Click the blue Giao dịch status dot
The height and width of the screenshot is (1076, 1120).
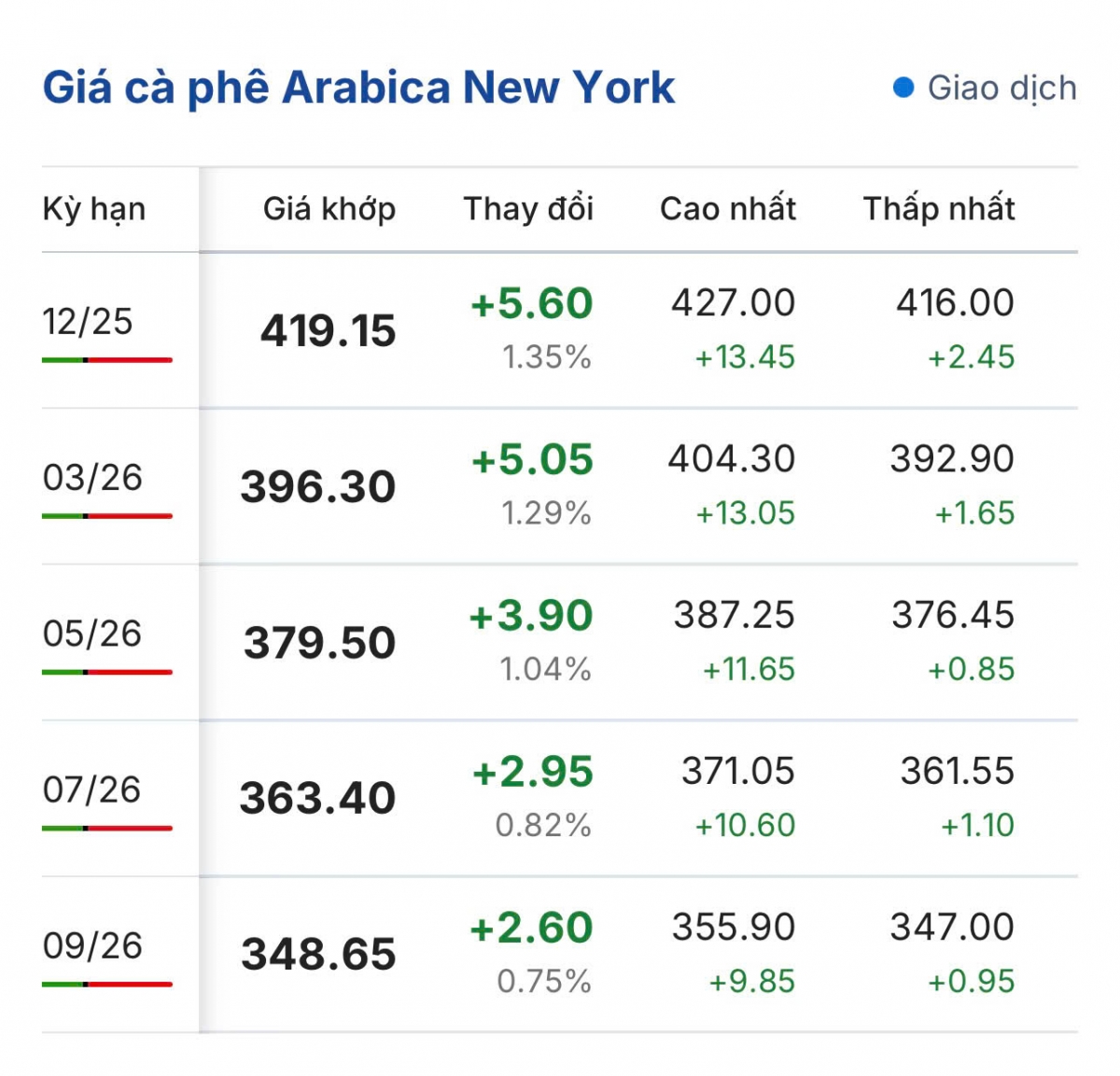[x=903, y=88]
